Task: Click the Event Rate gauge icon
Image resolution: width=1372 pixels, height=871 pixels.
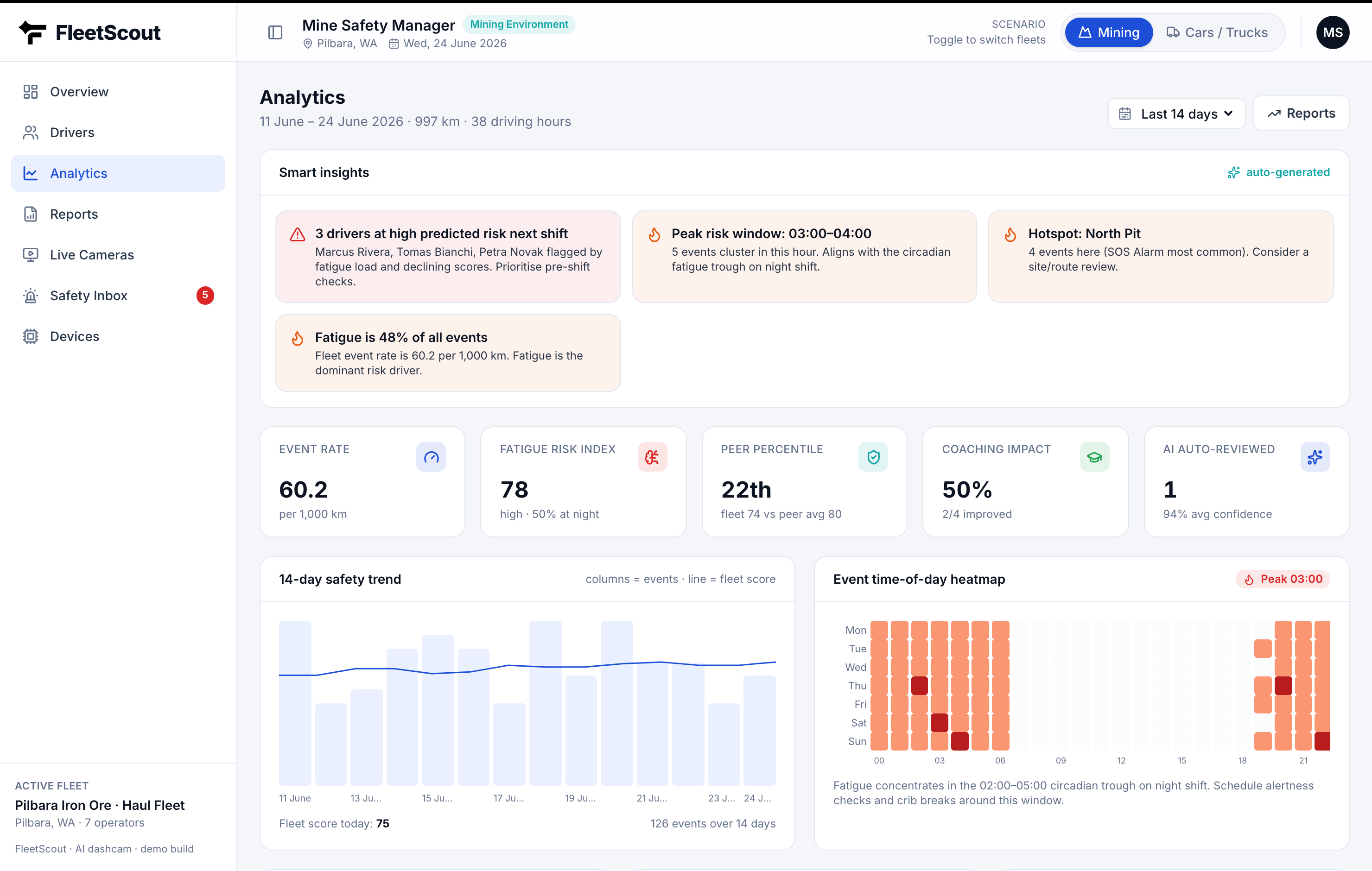Action: [431, 457]
